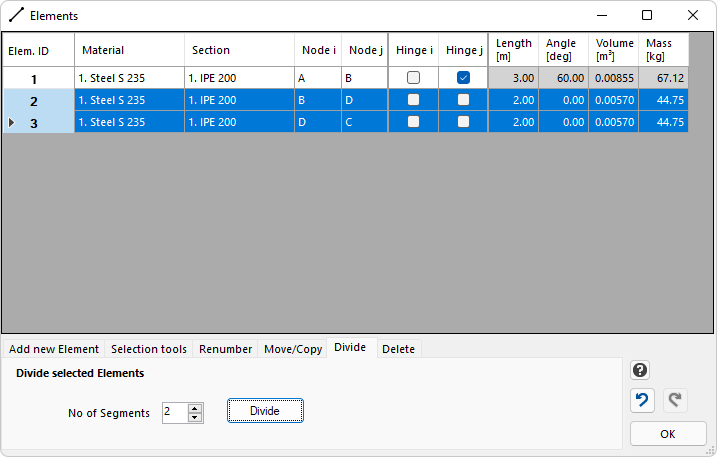Click the Hinge i column header
The width and height of the screenshot is (717, 457).
[x=413, y=50]
